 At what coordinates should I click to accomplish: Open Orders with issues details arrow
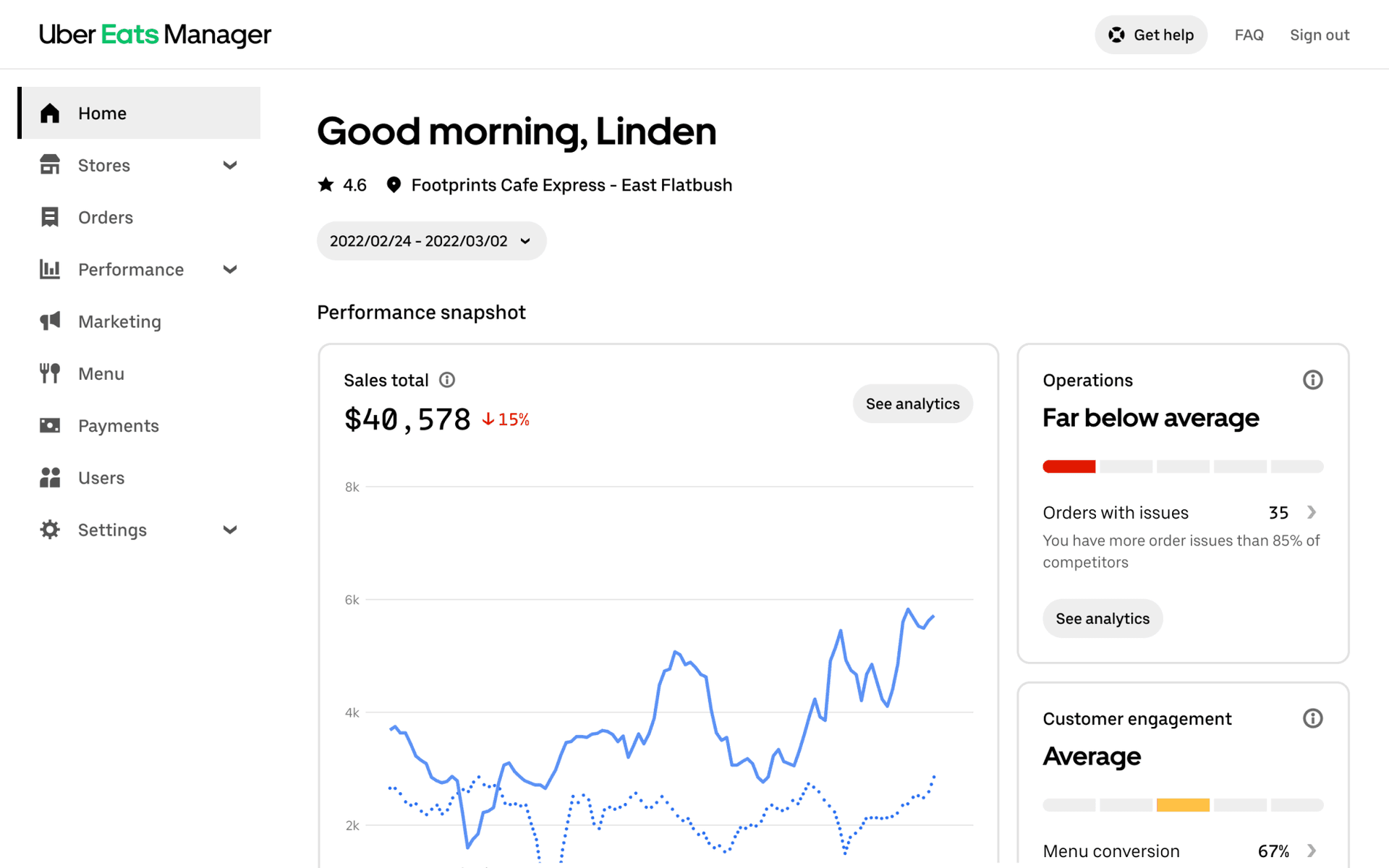pos(1311,512)
